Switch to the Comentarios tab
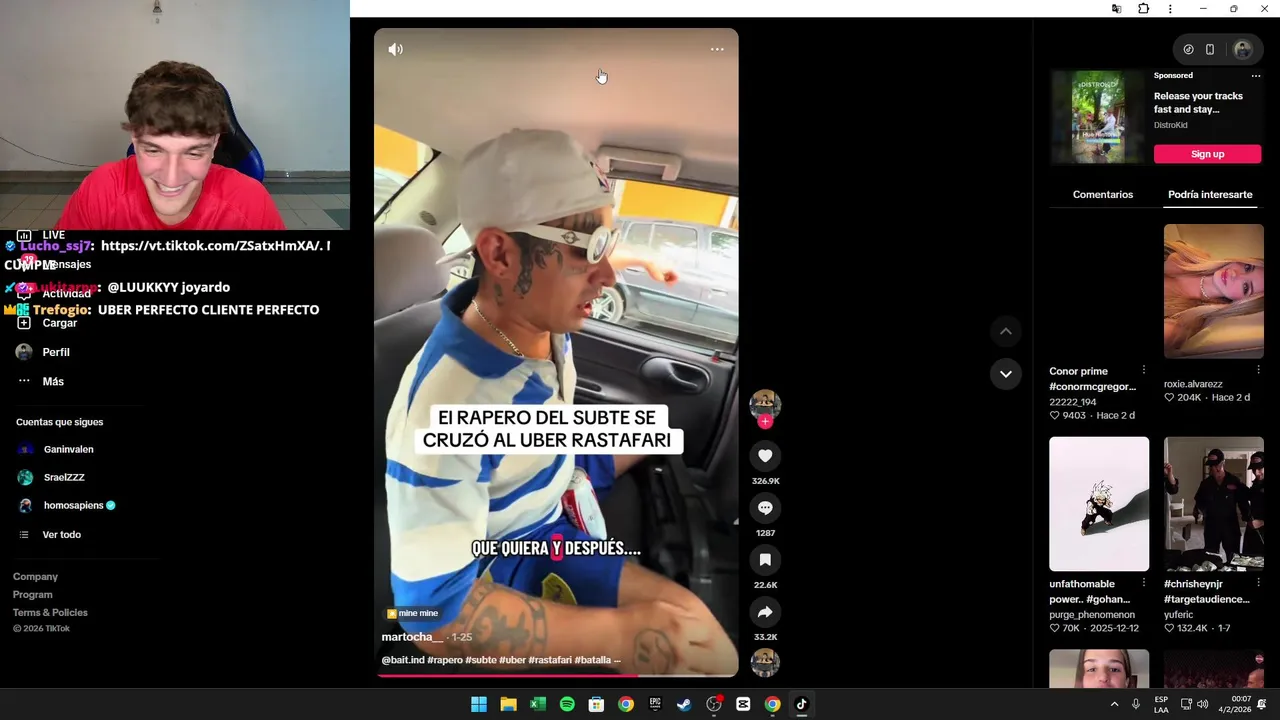The height and width of the screenshot is (720, 1280). click(x=1103, y=195)
